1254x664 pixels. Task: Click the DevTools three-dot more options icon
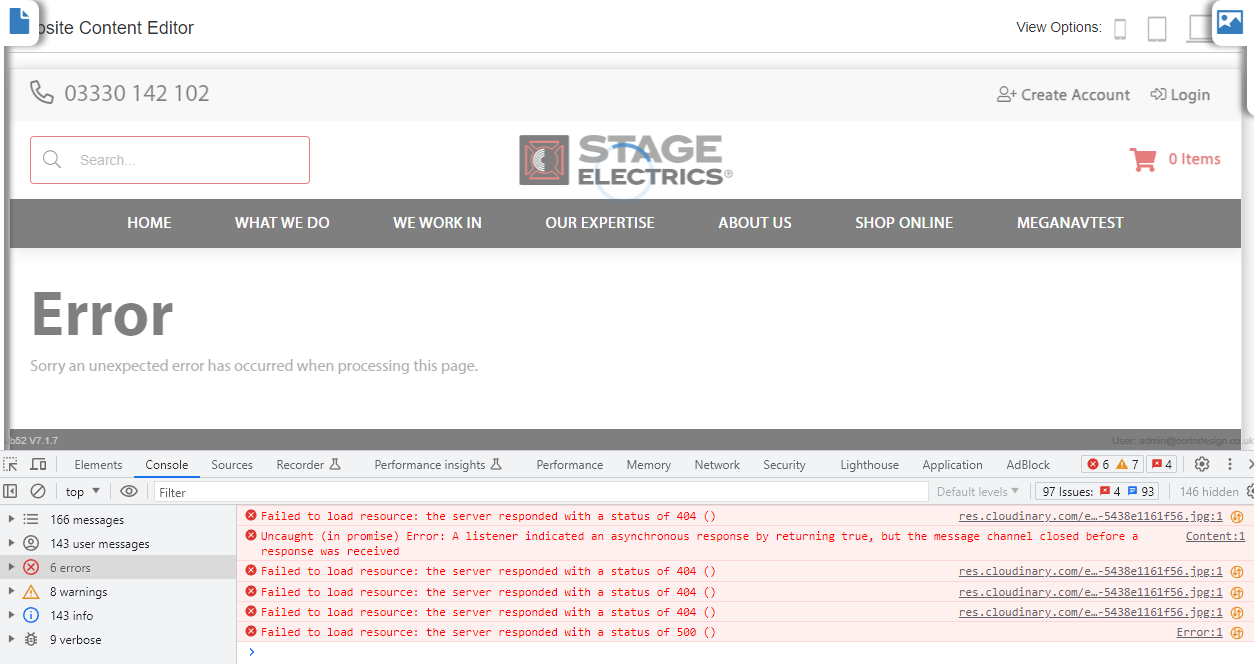1228,464
